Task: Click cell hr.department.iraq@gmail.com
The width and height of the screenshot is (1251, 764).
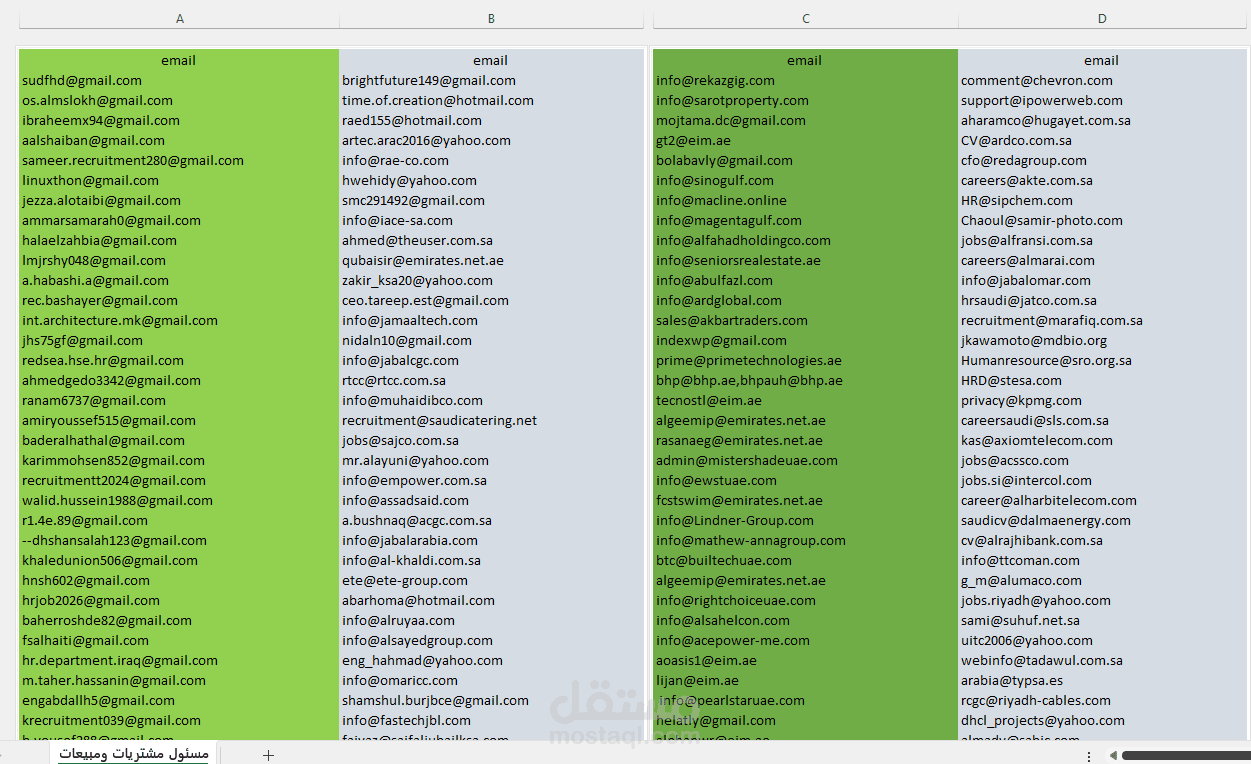Action: 179,660
